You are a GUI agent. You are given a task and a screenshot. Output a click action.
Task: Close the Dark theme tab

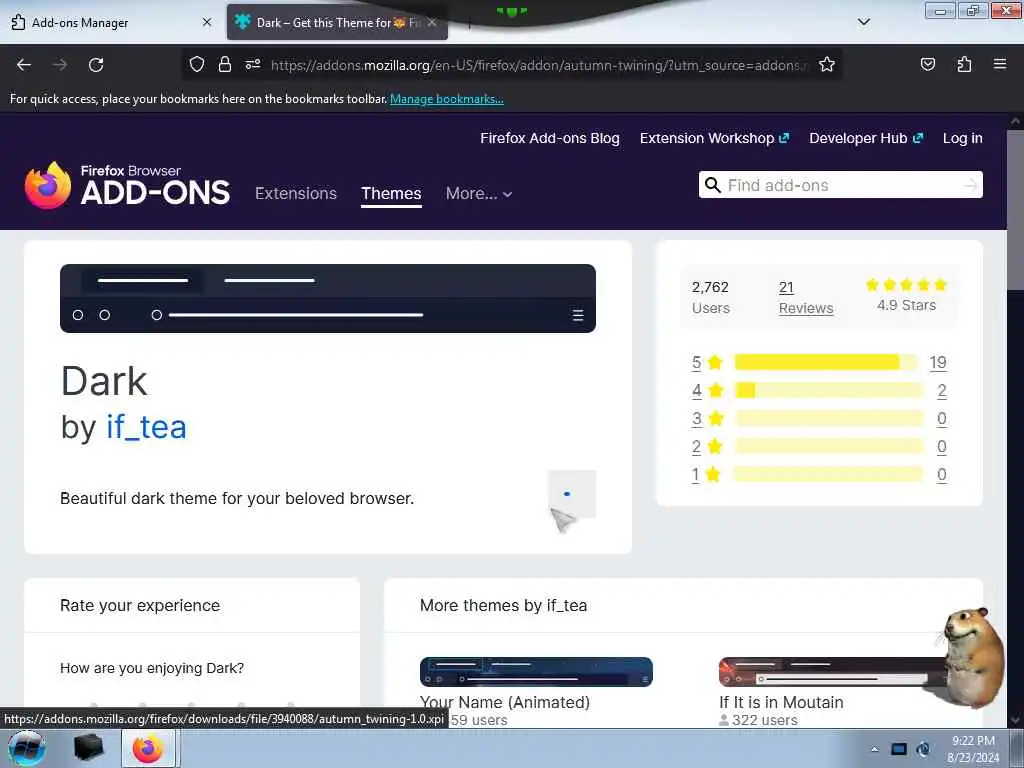432,22
